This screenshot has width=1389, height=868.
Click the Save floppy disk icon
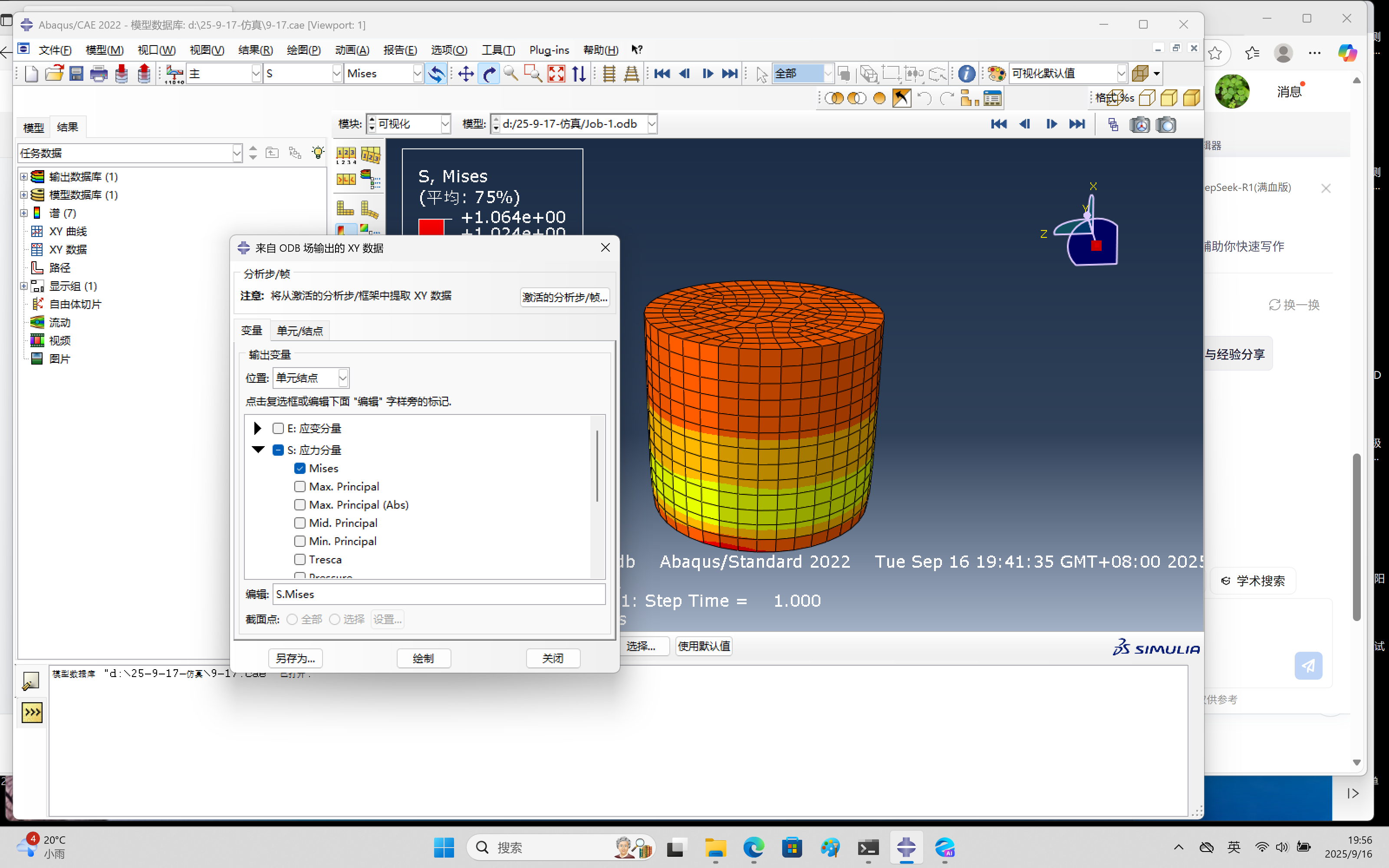[76, 74]
